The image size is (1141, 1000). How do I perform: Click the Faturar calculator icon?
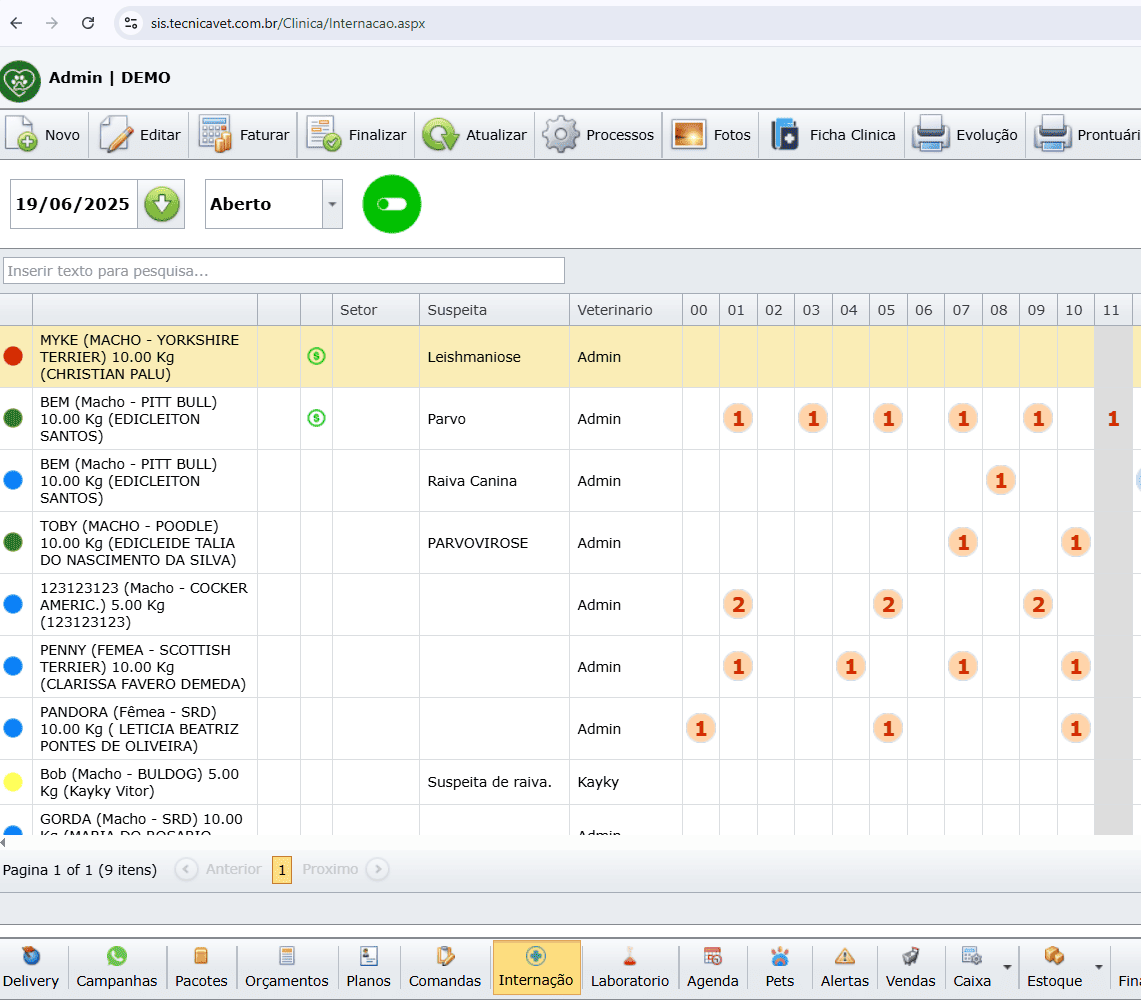[215, 135]
